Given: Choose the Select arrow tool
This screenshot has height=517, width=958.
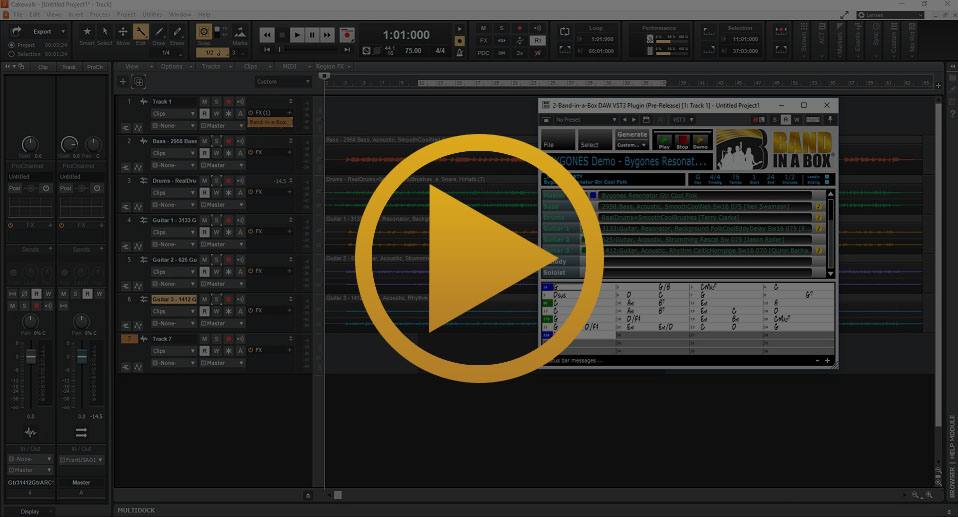Looking at the screenshot, I should click(x=104, y=32).
